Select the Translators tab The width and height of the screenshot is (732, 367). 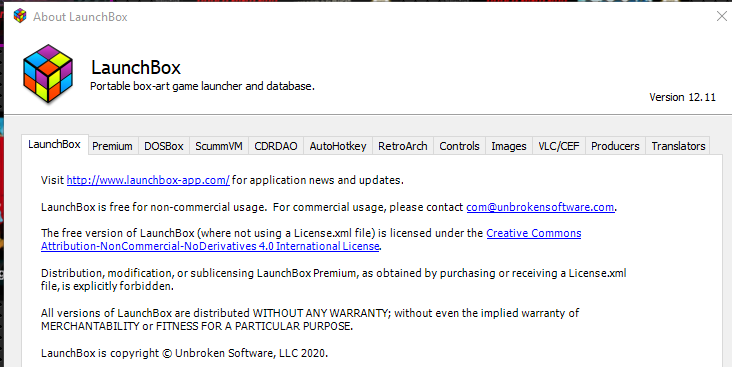678,146
